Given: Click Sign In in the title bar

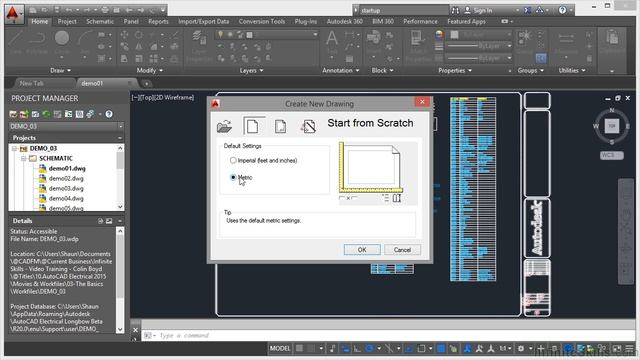Looking at the screenshot, I should 482,10.
